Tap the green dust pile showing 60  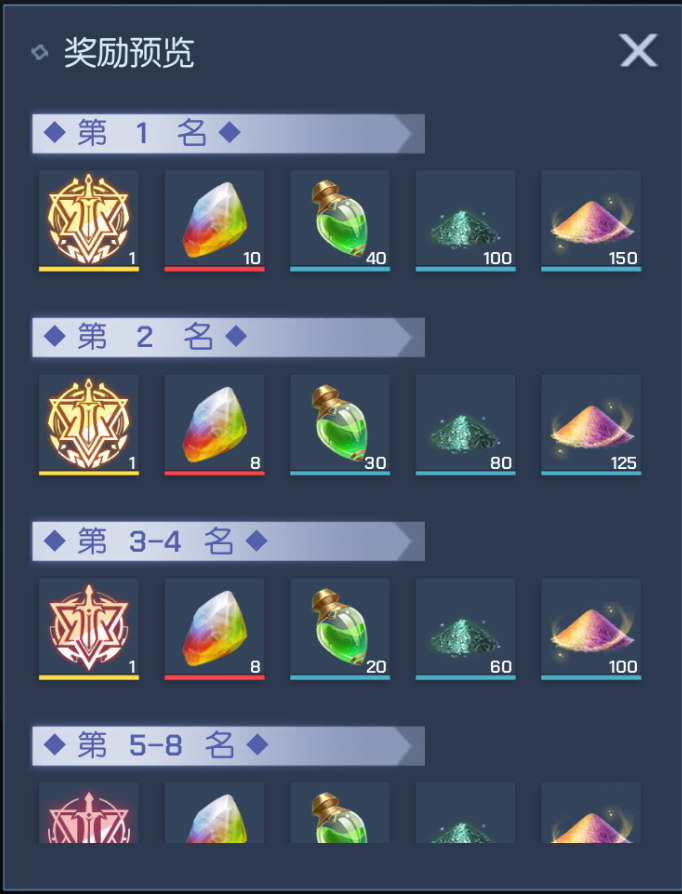[465, 629]
